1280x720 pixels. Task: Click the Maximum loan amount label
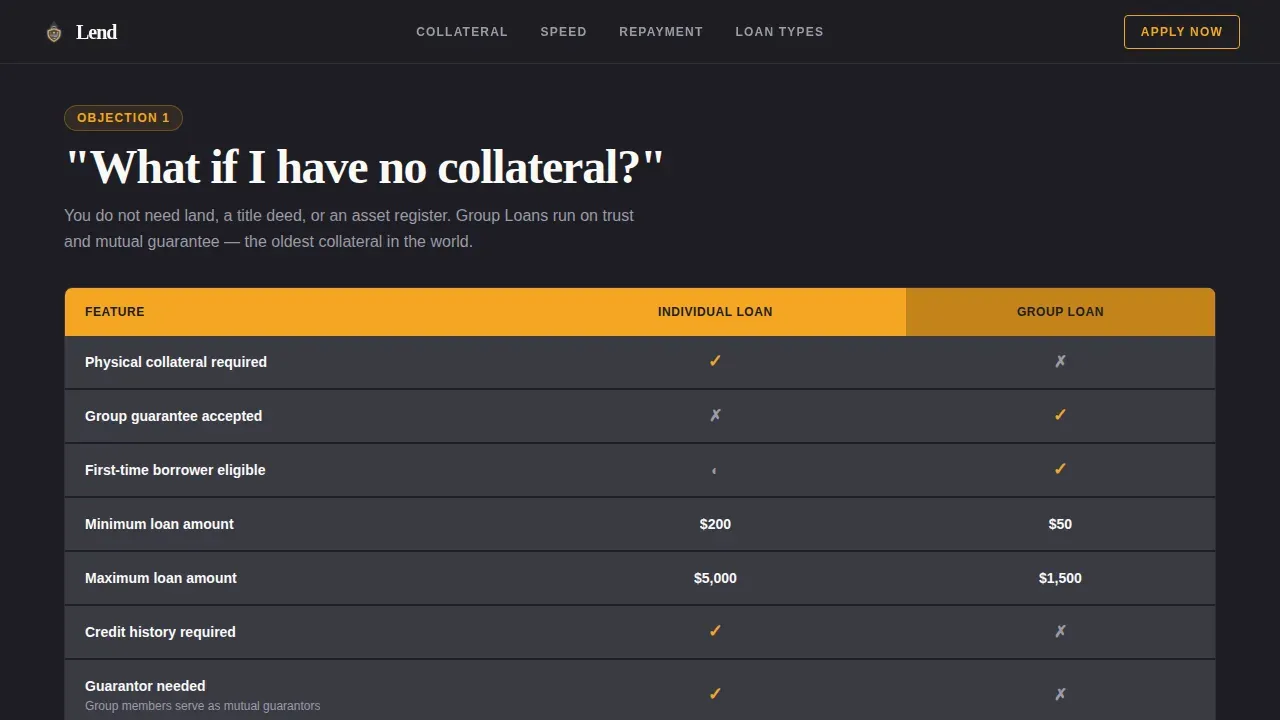coord(161,578)
